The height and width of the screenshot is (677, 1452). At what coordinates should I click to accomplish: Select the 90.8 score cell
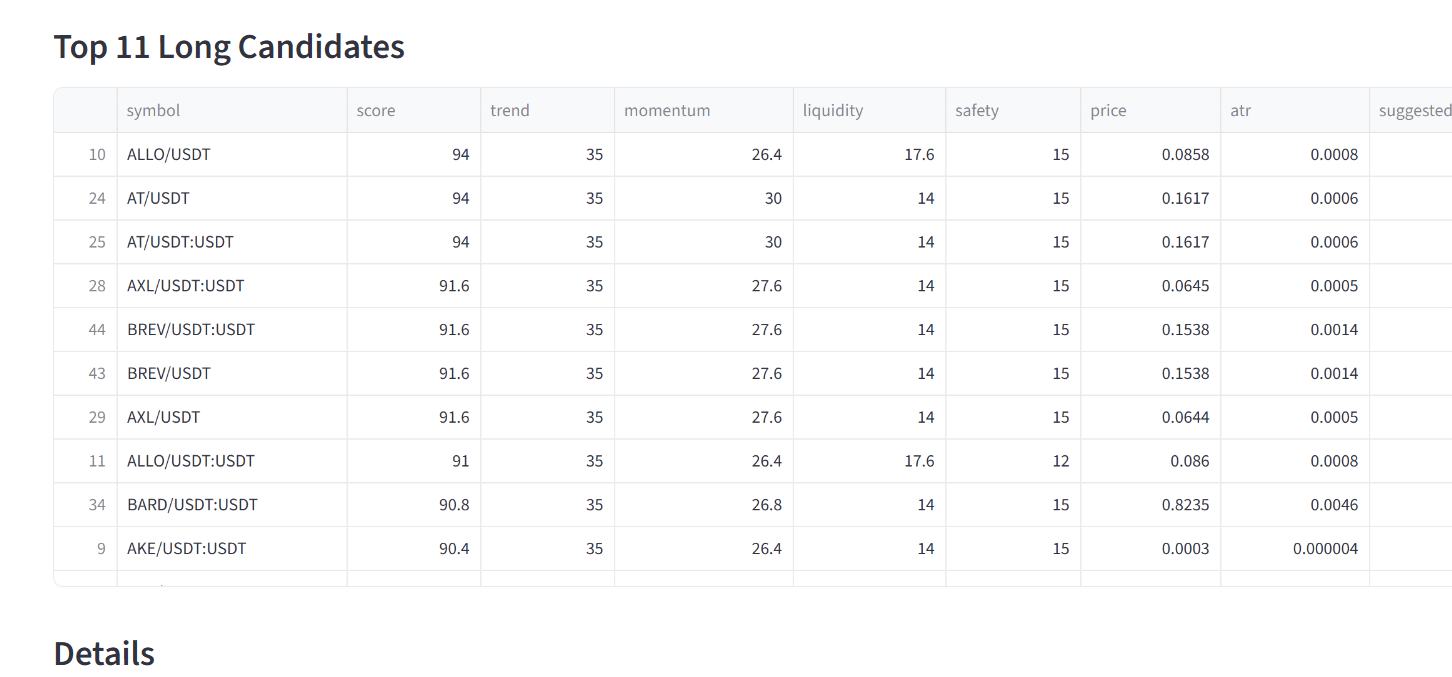[x=414, y=505]
